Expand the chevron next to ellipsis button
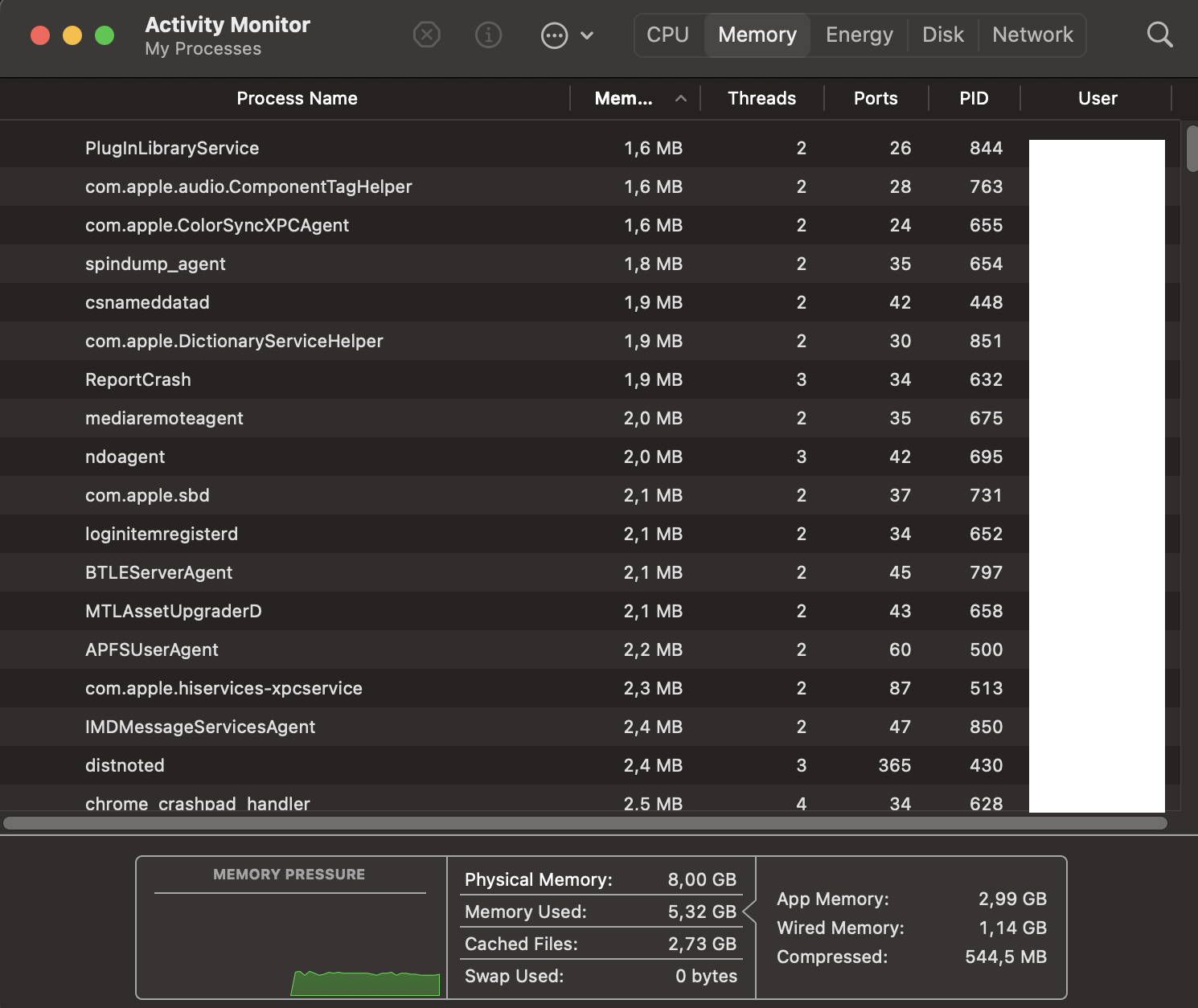The width and height of the screenshot is (1198, 1008). 587,35
